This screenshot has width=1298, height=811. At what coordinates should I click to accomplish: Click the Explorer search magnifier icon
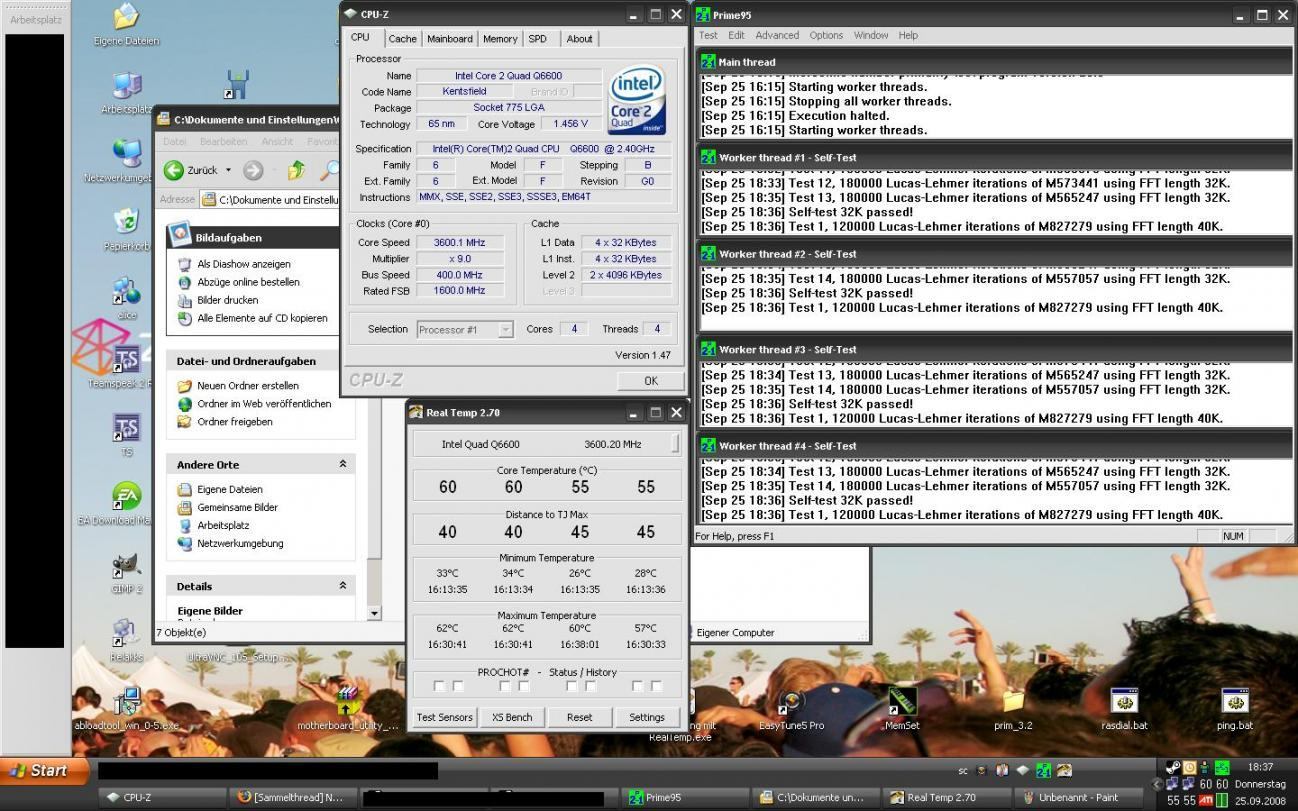329,170
